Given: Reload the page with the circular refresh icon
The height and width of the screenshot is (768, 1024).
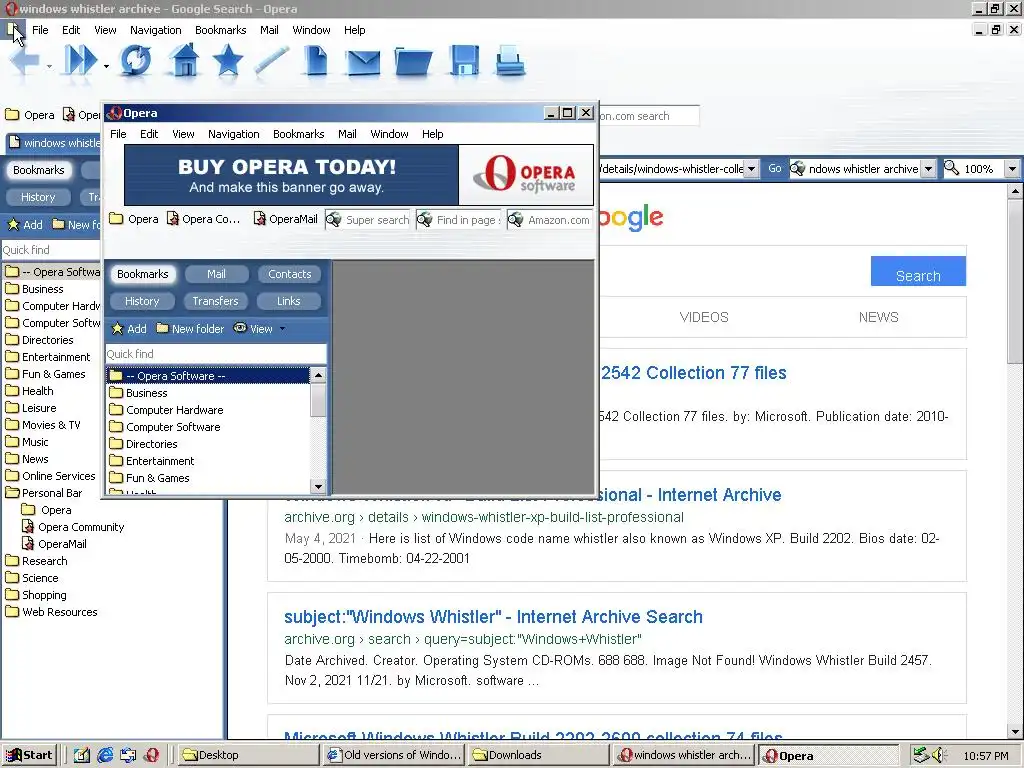Looking at the screenshot, I should pyautogui.click(x=135, y=61).
